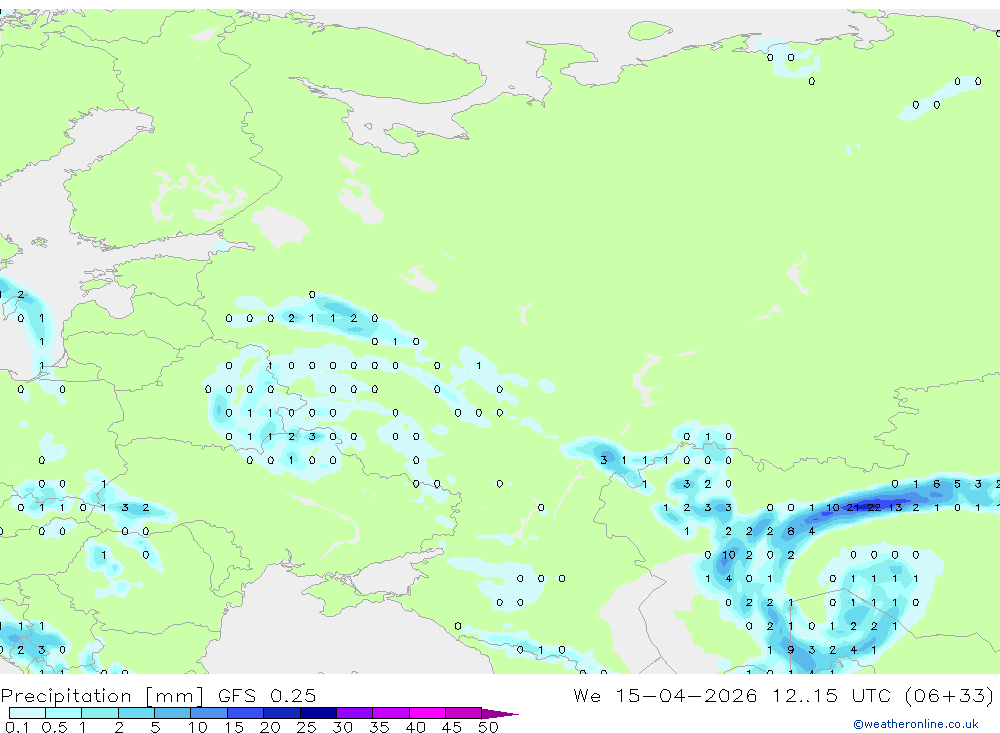Click the '50' legend scale label
Image resolution: width=1000 pixels, height=733 pixels.
[x=488, y=727]
